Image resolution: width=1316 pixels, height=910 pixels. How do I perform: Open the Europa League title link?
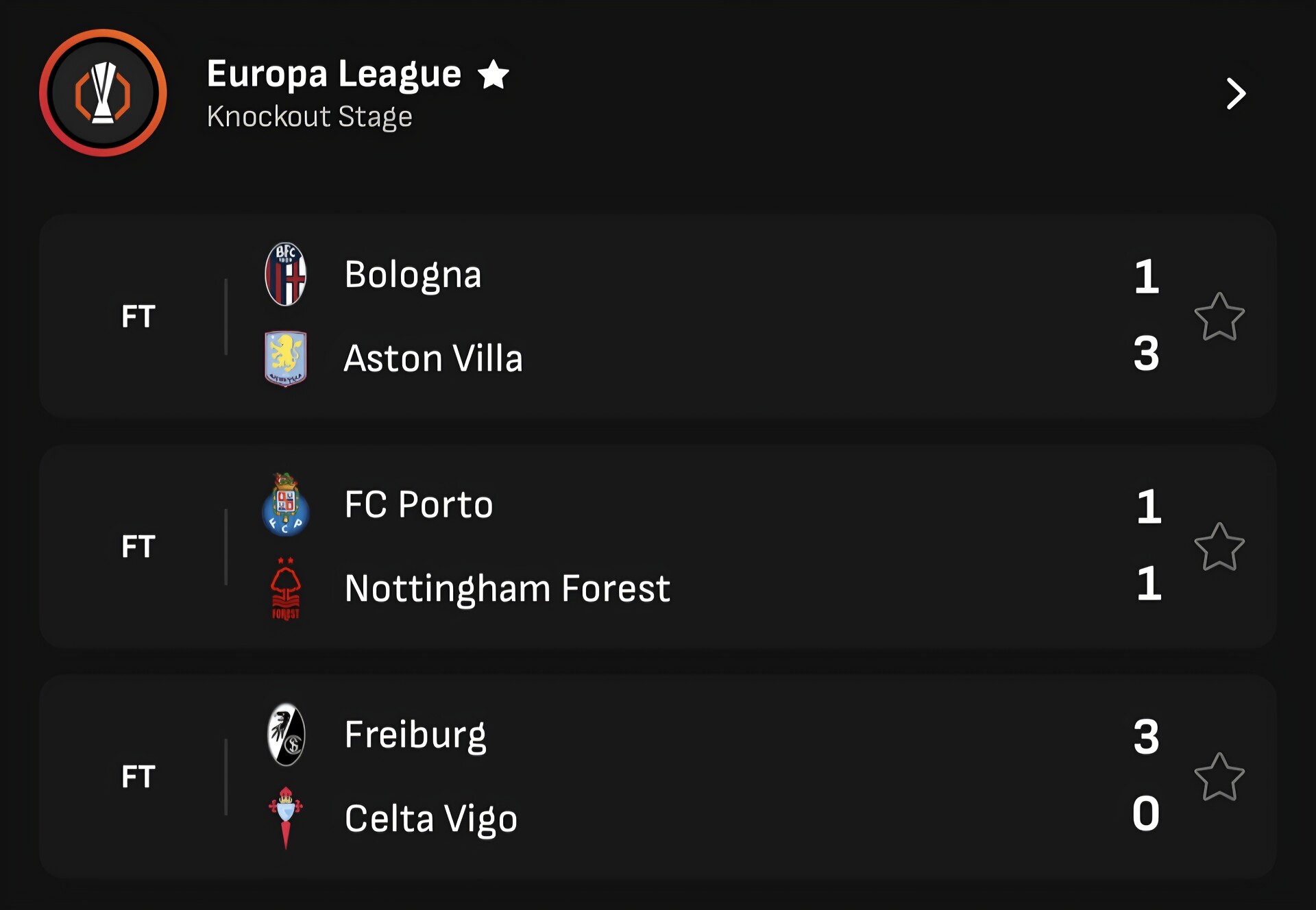[x=334, y=74]
